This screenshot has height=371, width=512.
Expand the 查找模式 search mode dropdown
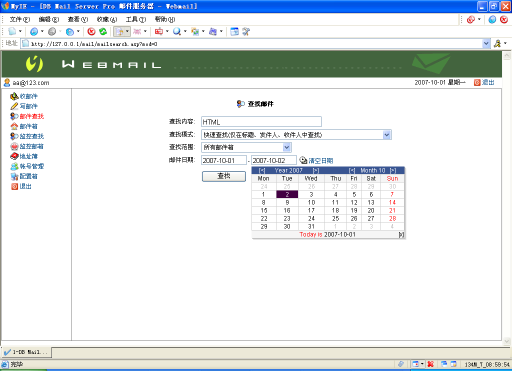(x=387, y=135)
